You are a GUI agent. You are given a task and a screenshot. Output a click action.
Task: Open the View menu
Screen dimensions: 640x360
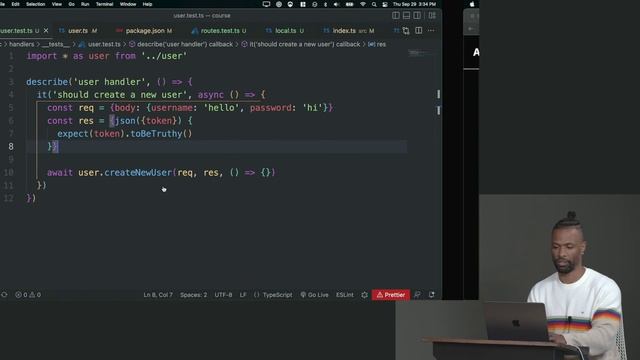pos(57,4)
